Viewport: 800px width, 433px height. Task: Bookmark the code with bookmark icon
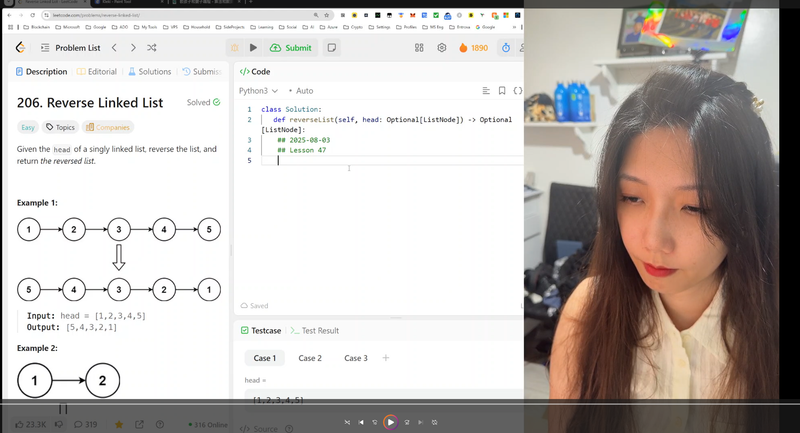(502, 90)
